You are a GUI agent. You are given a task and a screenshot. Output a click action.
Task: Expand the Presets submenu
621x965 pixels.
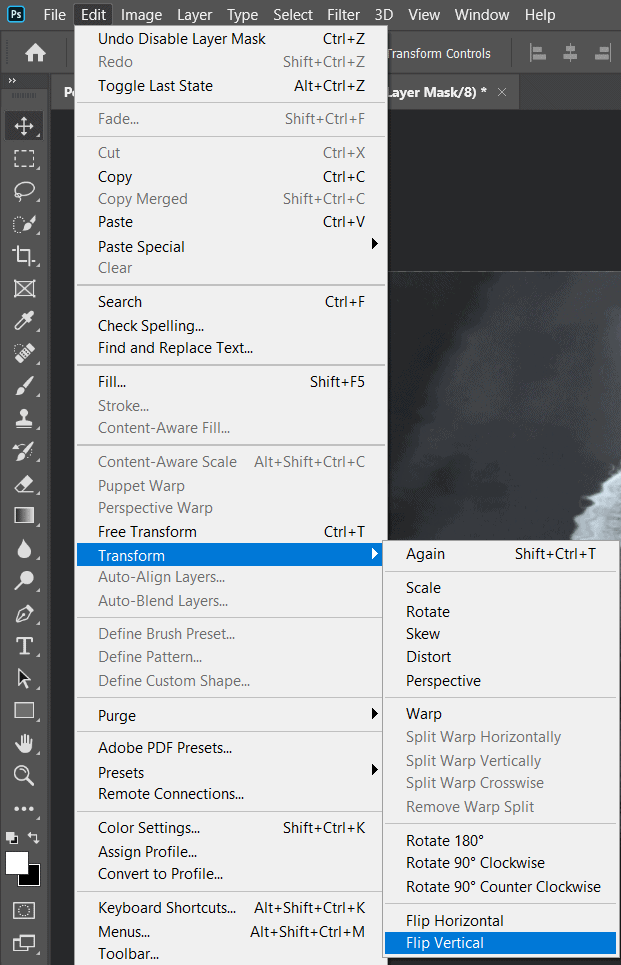point(231,772)
